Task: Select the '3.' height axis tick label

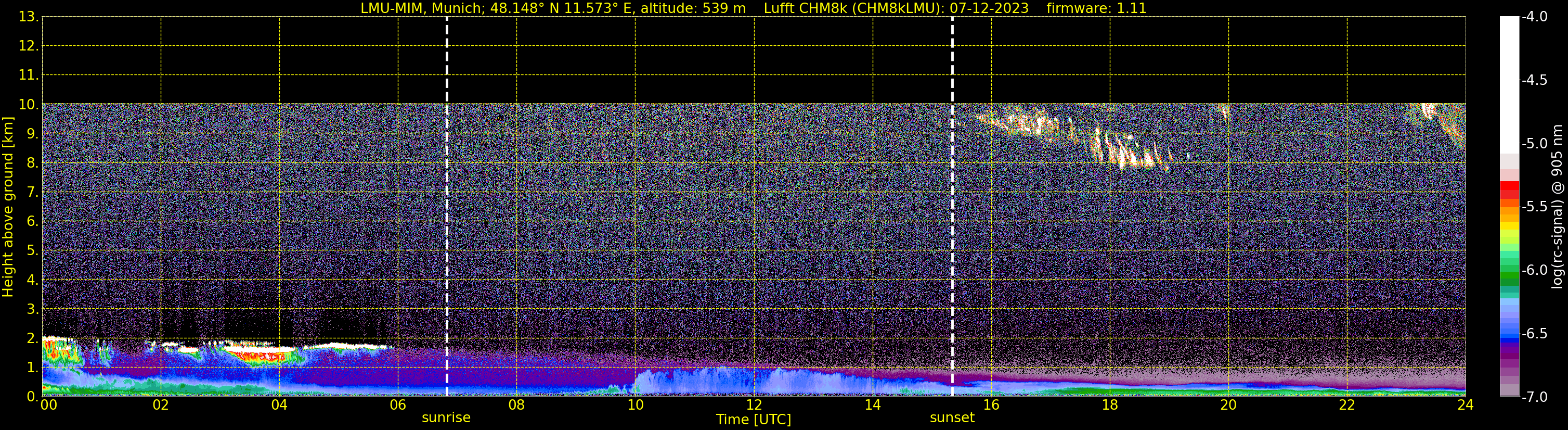Action: coord(32,309)
